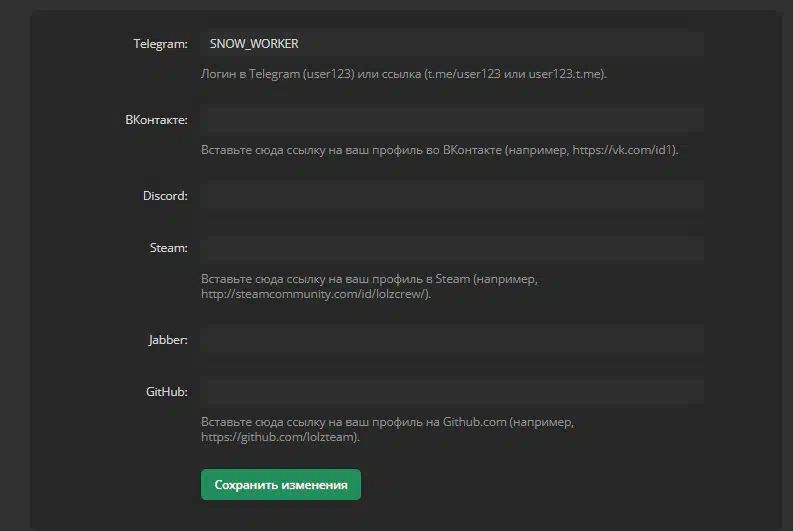The height and width of the screenshot is (531, 793).
Task: Click the ВКонтакте: field label
Action: coord(156,120)
